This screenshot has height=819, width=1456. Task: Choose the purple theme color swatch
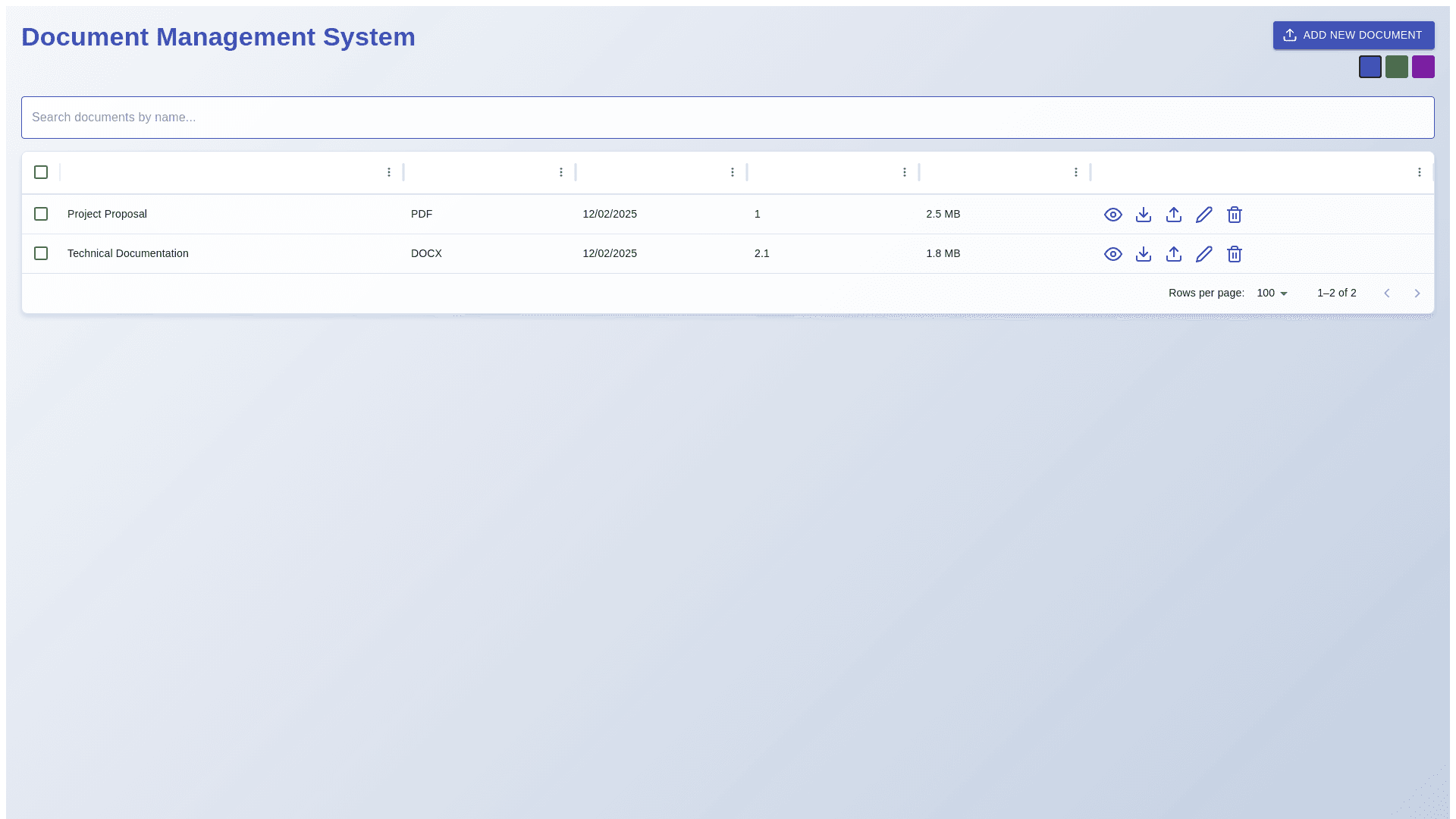point(1423,67)
